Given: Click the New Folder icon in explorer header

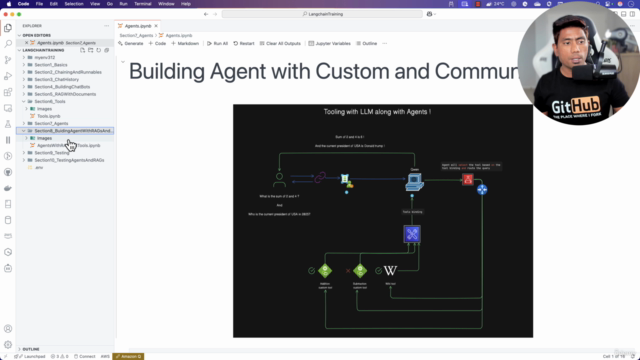Looking at the screenshot, I should pos(91,50).
